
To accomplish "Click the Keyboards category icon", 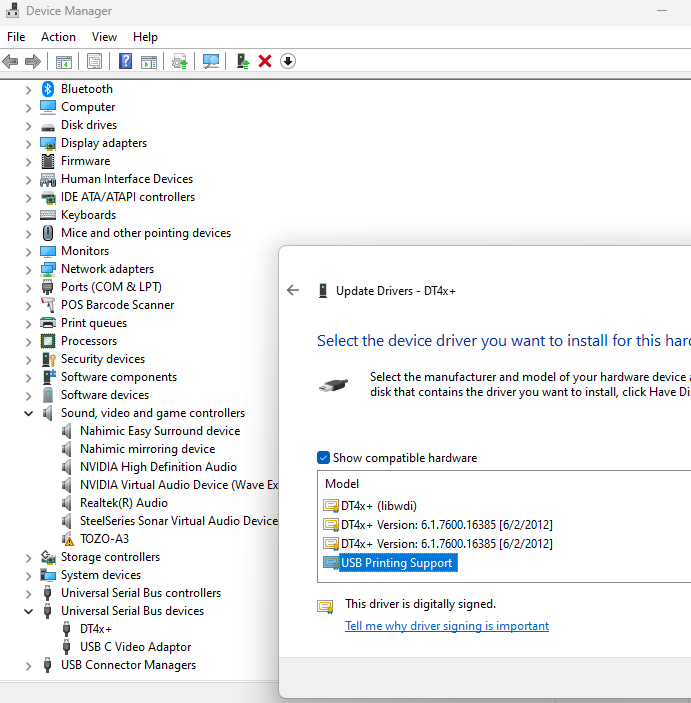I will [48, 215].
